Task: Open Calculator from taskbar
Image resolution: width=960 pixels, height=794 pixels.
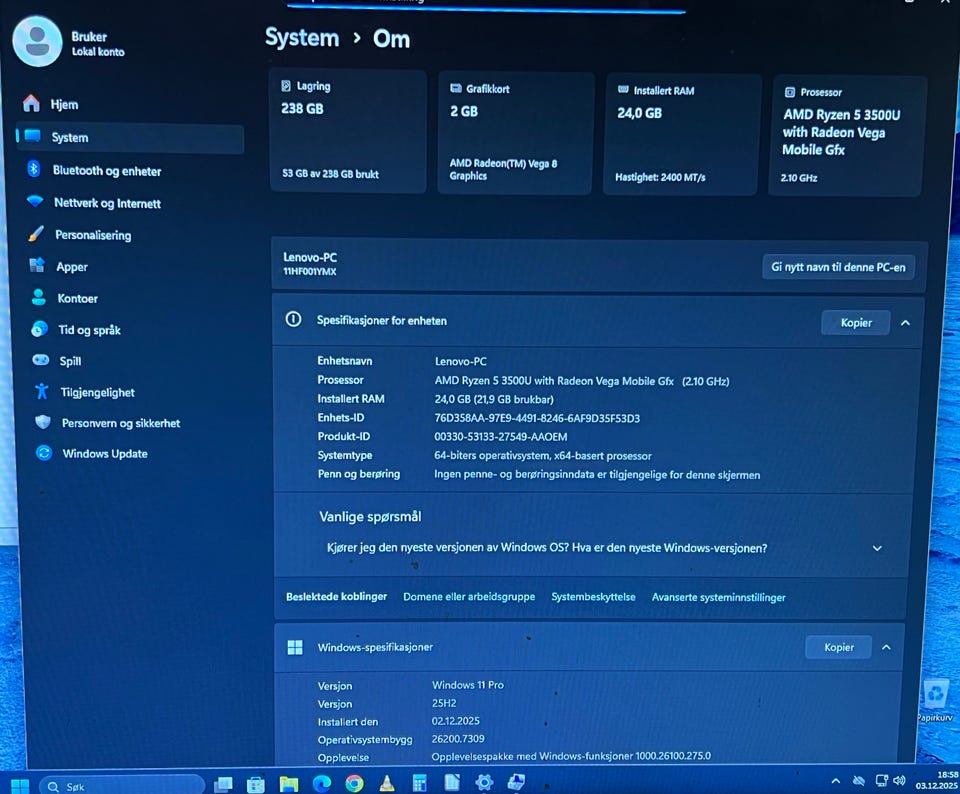Action: click(x=419, y=783)
